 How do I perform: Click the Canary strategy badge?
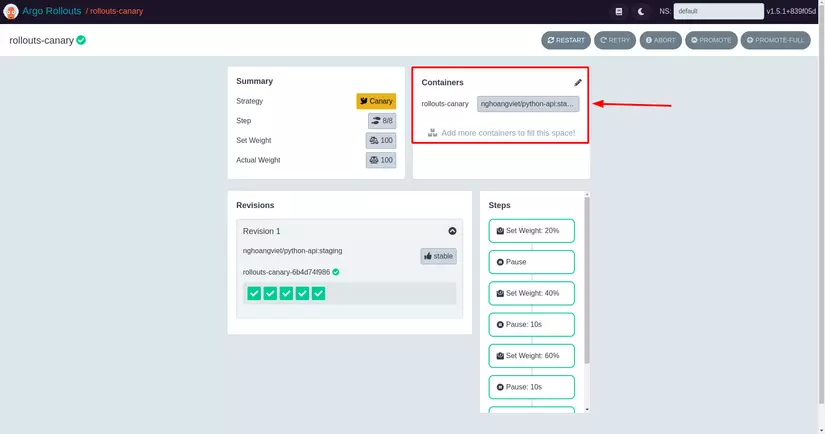(376, 101)
